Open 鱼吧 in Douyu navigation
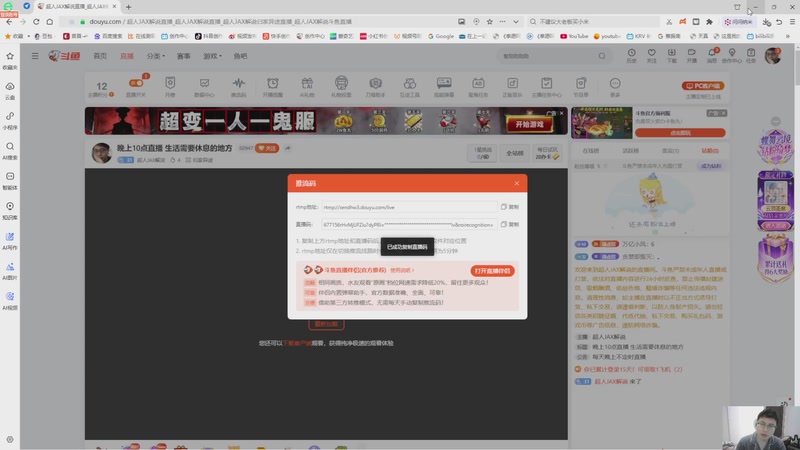This screenshot has width=800, height=450. pyautogui.click(x=240, y=56)
